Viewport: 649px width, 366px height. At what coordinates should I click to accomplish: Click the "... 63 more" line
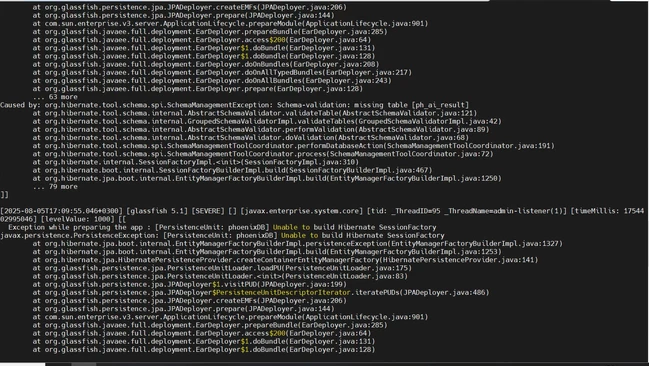pyautogui.click(x=55, y=97)
